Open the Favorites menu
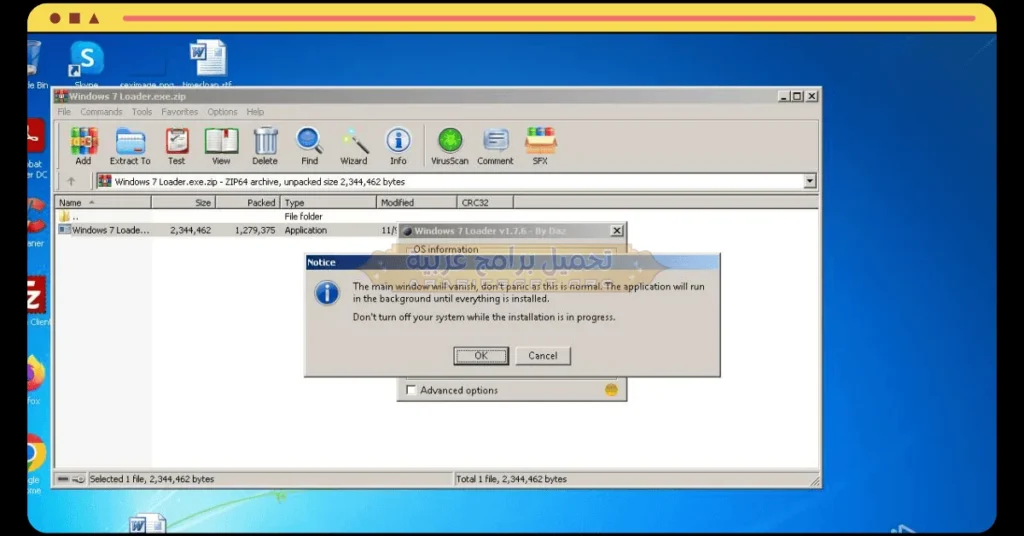 pos(180,112)
